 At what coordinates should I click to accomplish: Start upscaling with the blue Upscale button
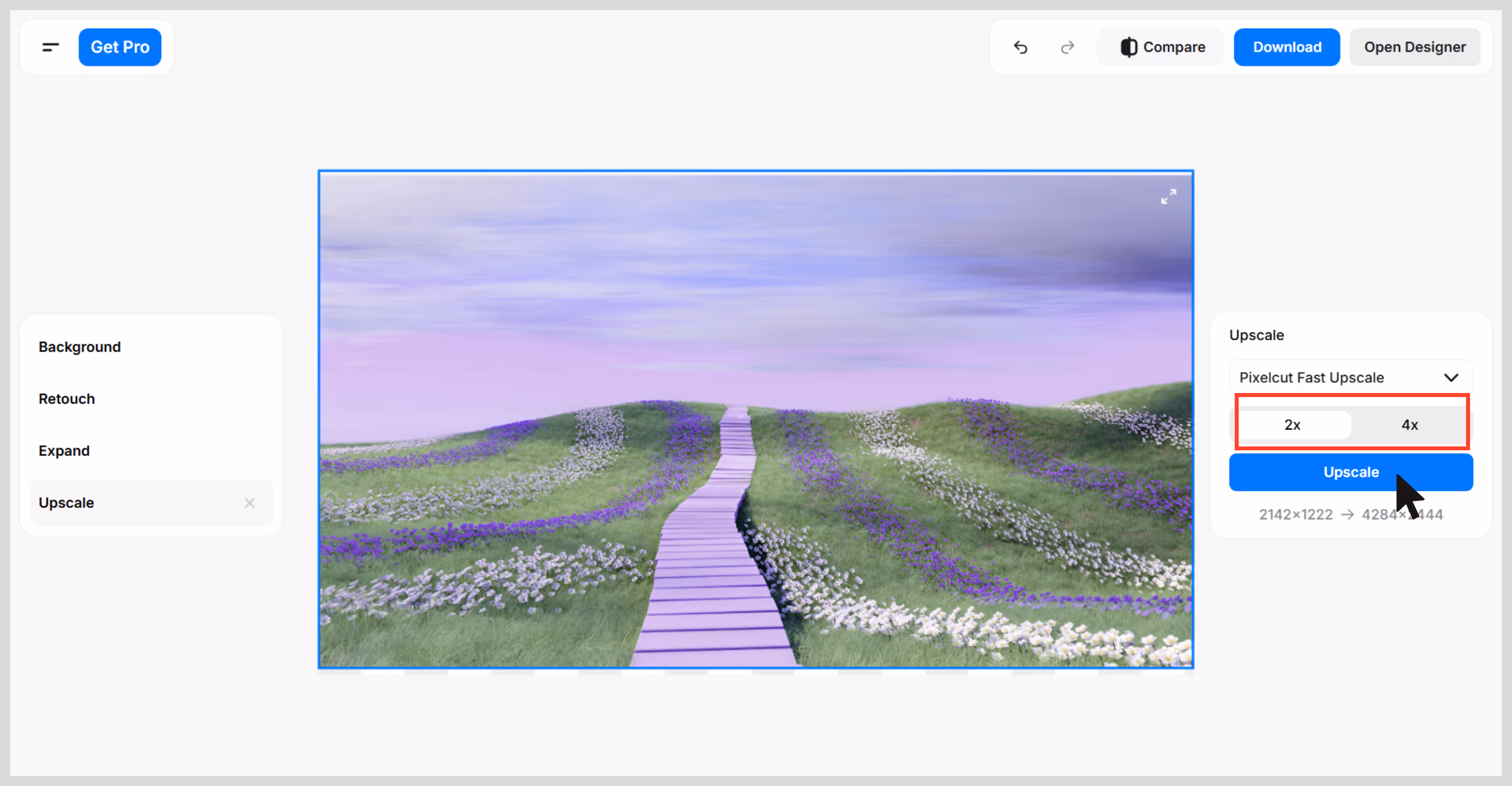pos(1351,472)
